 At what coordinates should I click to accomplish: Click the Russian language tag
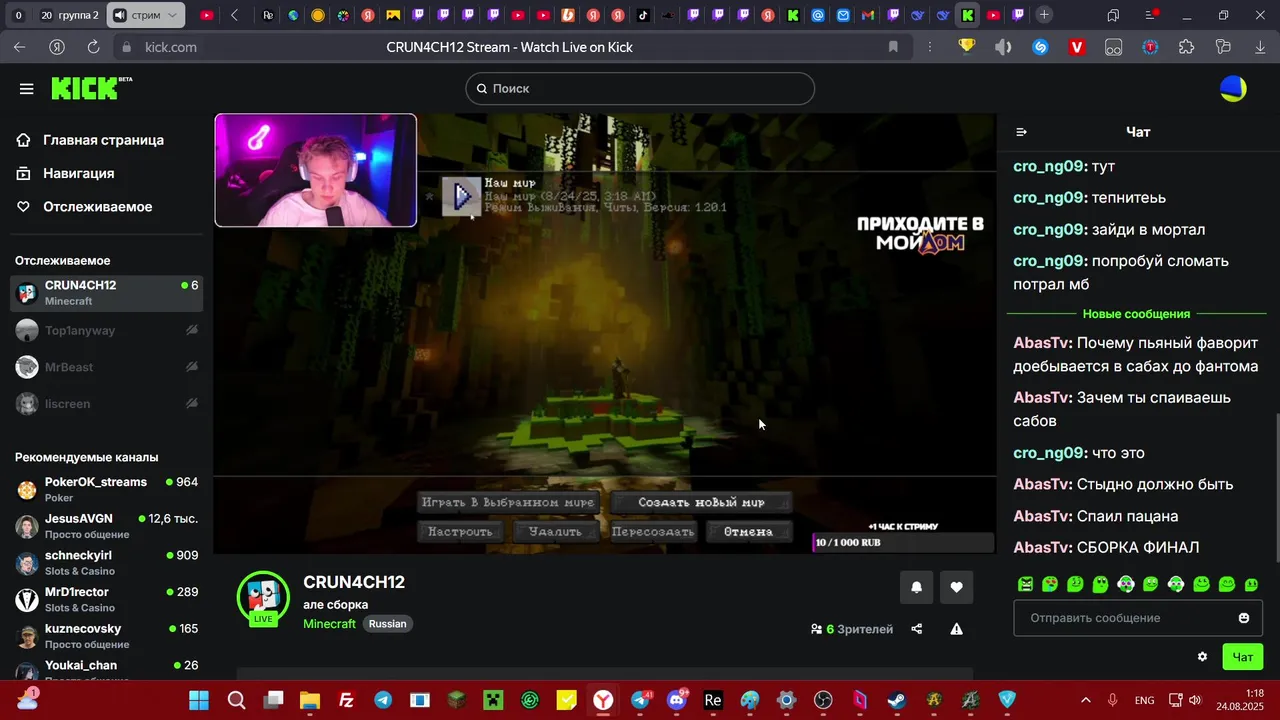(387, 624)
